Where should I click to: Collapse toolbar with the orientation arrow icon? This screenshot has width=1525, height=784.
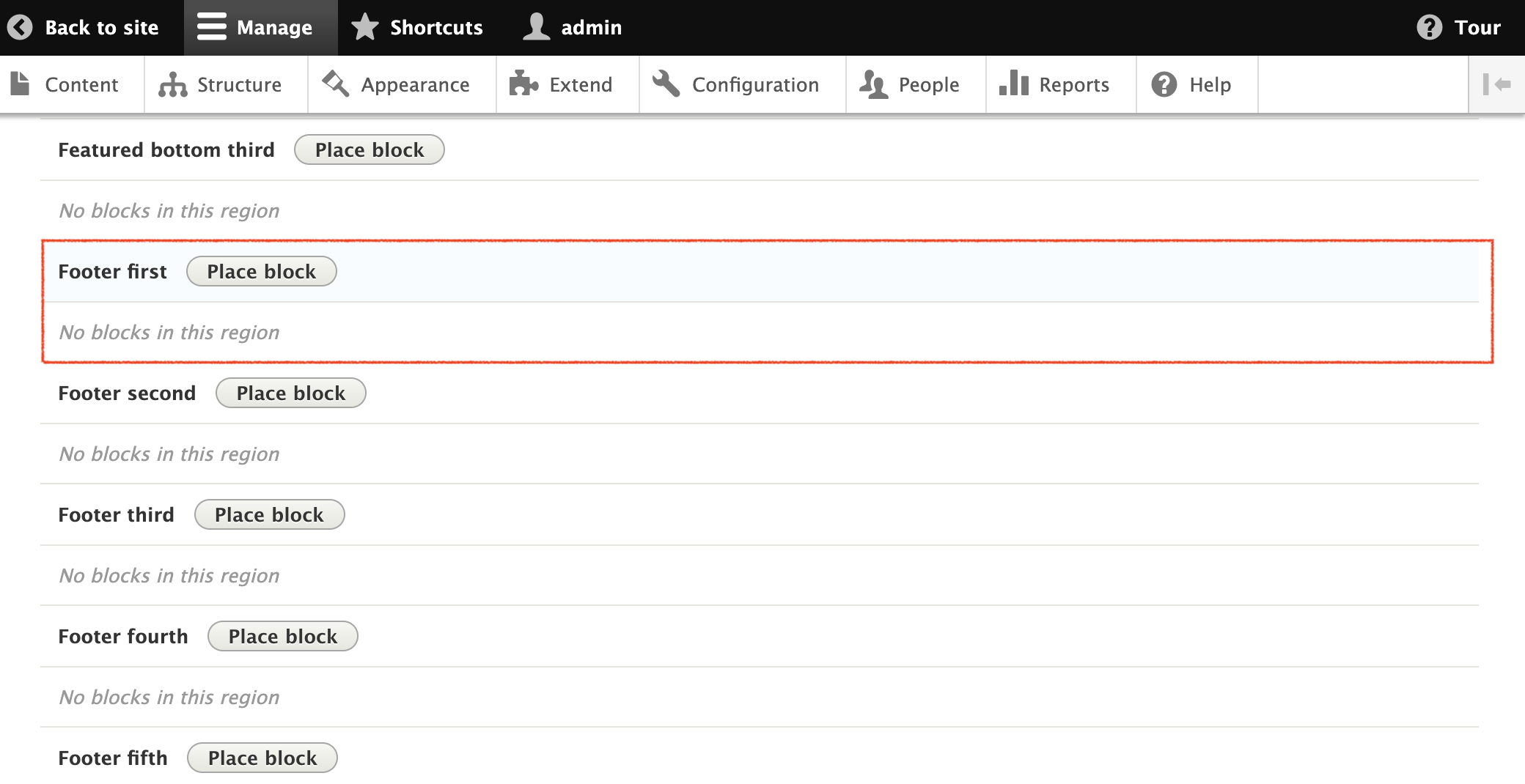click(1496, 85)
